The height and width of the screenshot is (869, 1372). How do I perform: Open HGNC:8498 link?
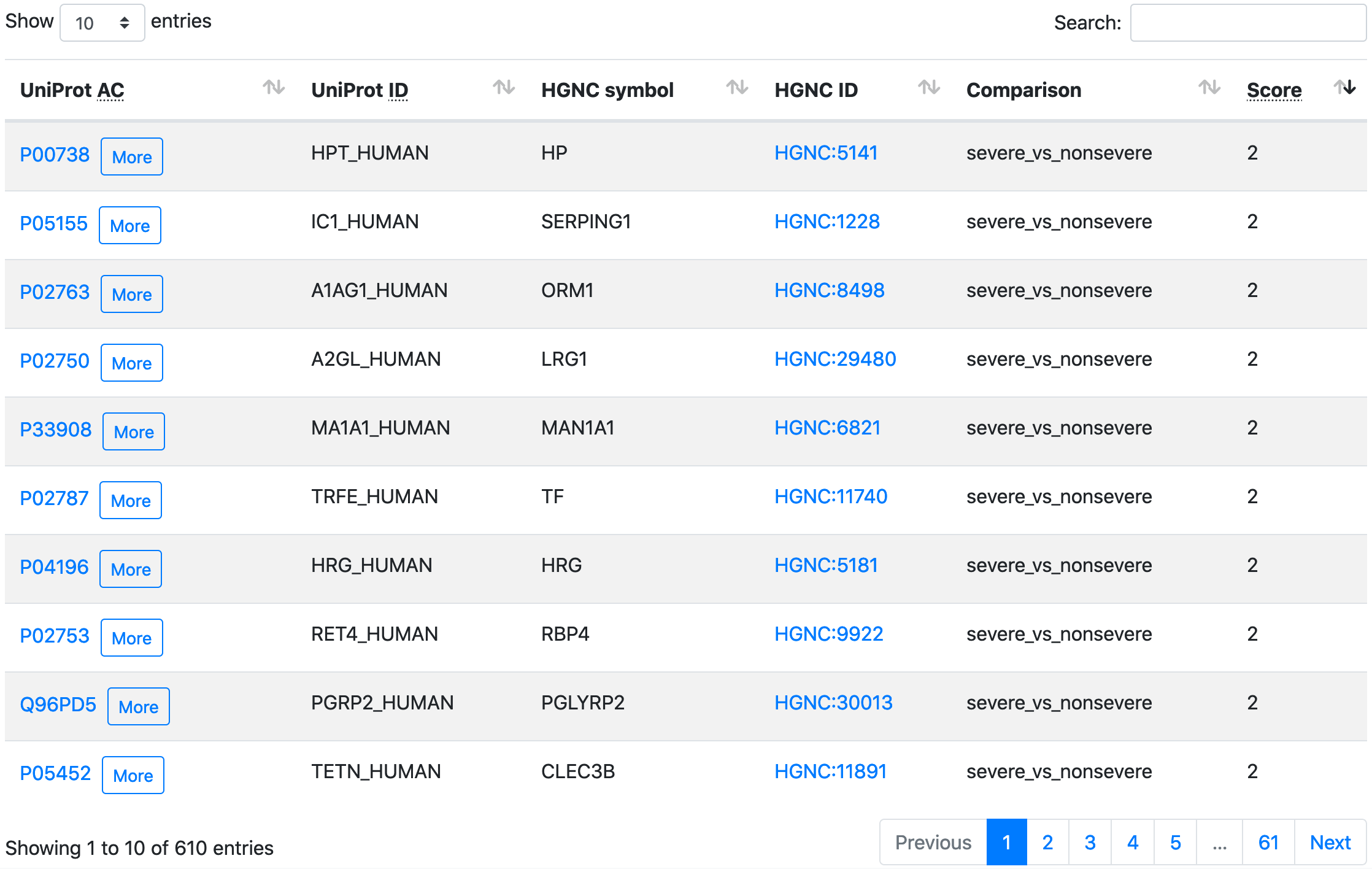[830, 290]
